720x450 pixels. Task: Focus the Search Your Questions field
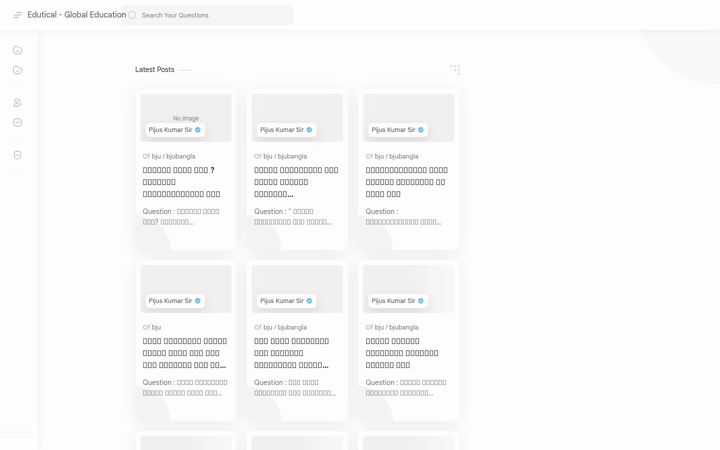coord(208,15)
